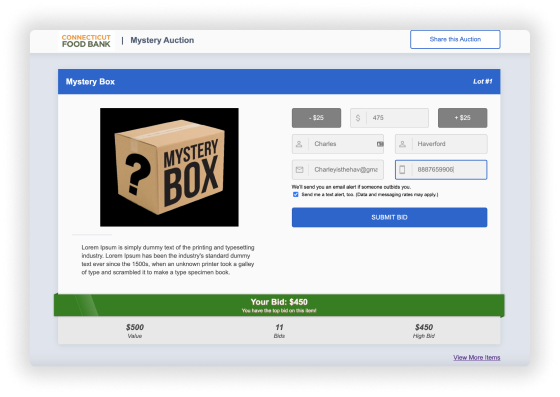The image size is (560, 397).
Task: Click the autofill contact icon in Charles field
Action: 380,144
